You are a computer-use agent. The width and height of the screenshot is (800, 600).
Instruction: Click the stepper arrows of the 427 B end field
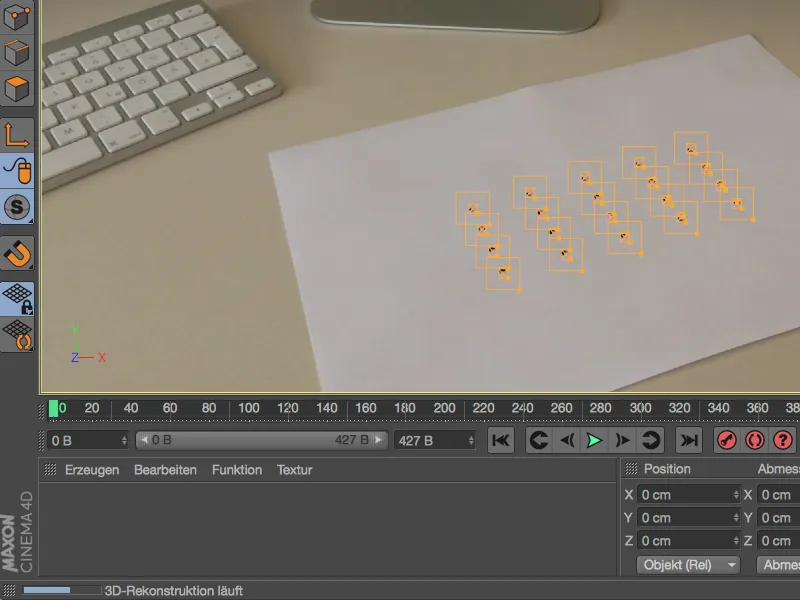tap(471, 441)
